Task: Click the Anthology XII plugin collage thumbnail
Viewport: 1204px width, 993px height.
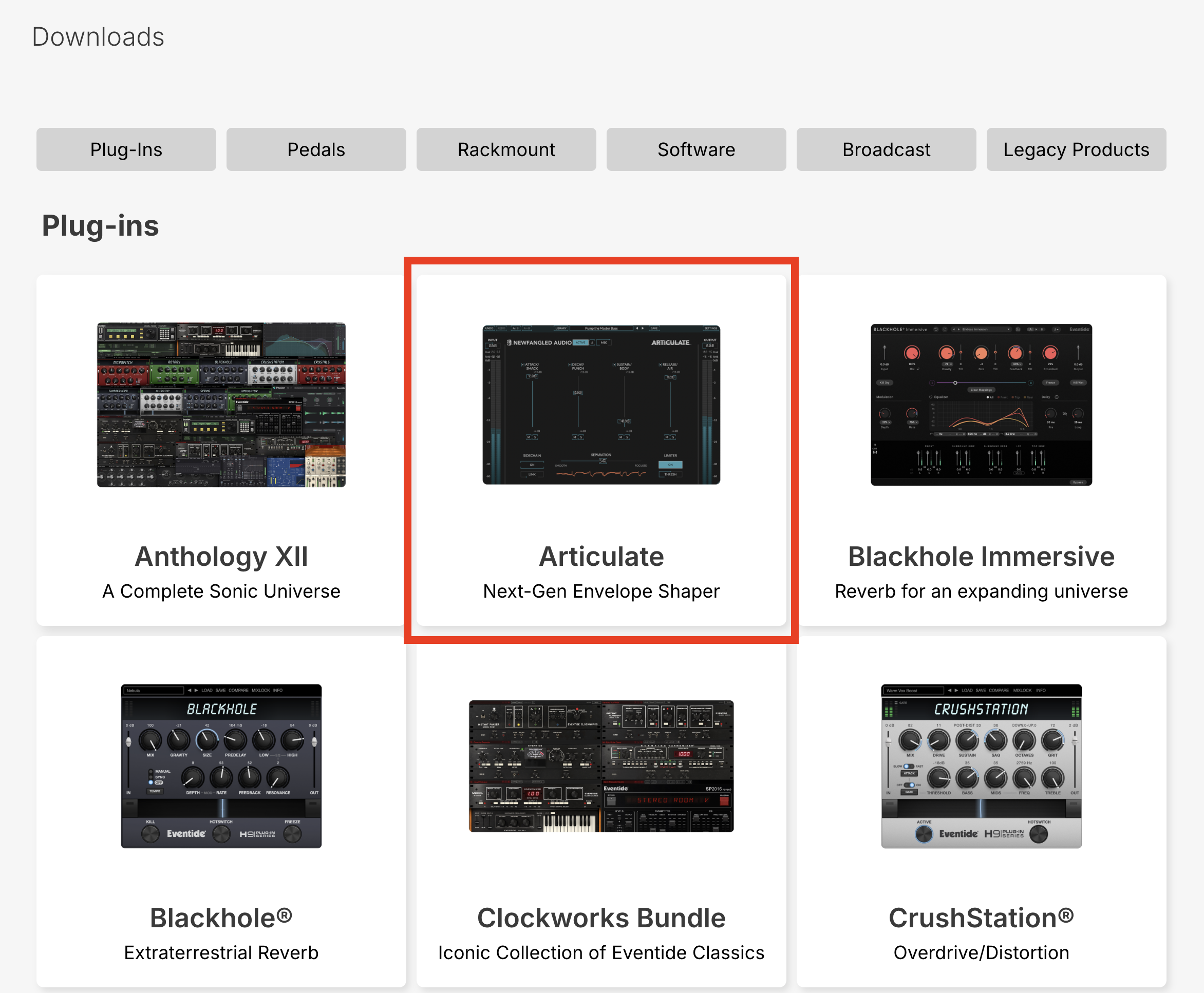Action: (221, 405)
